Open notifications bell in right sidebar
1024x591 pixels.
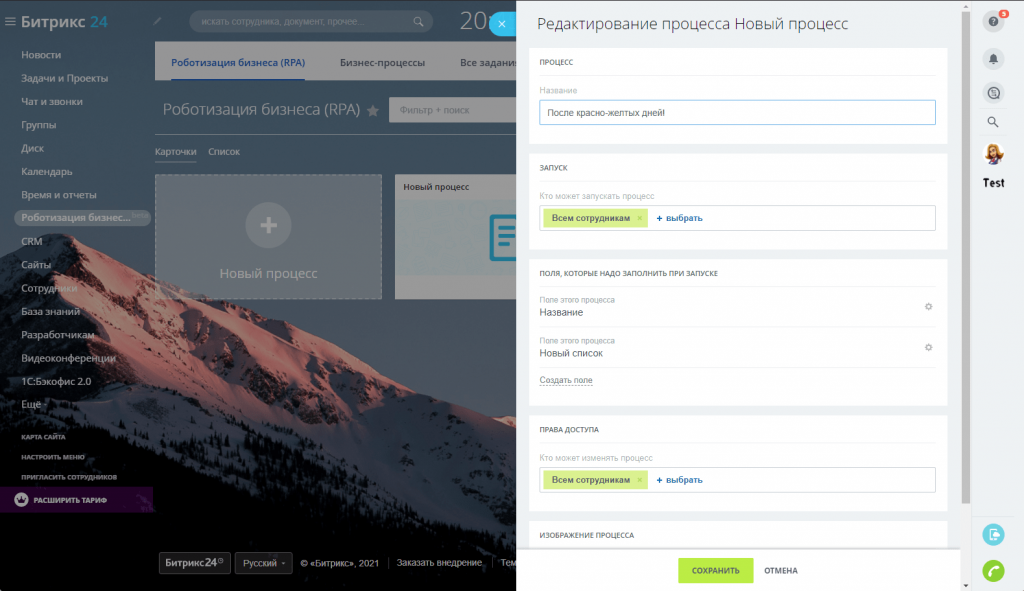point(993,58)
